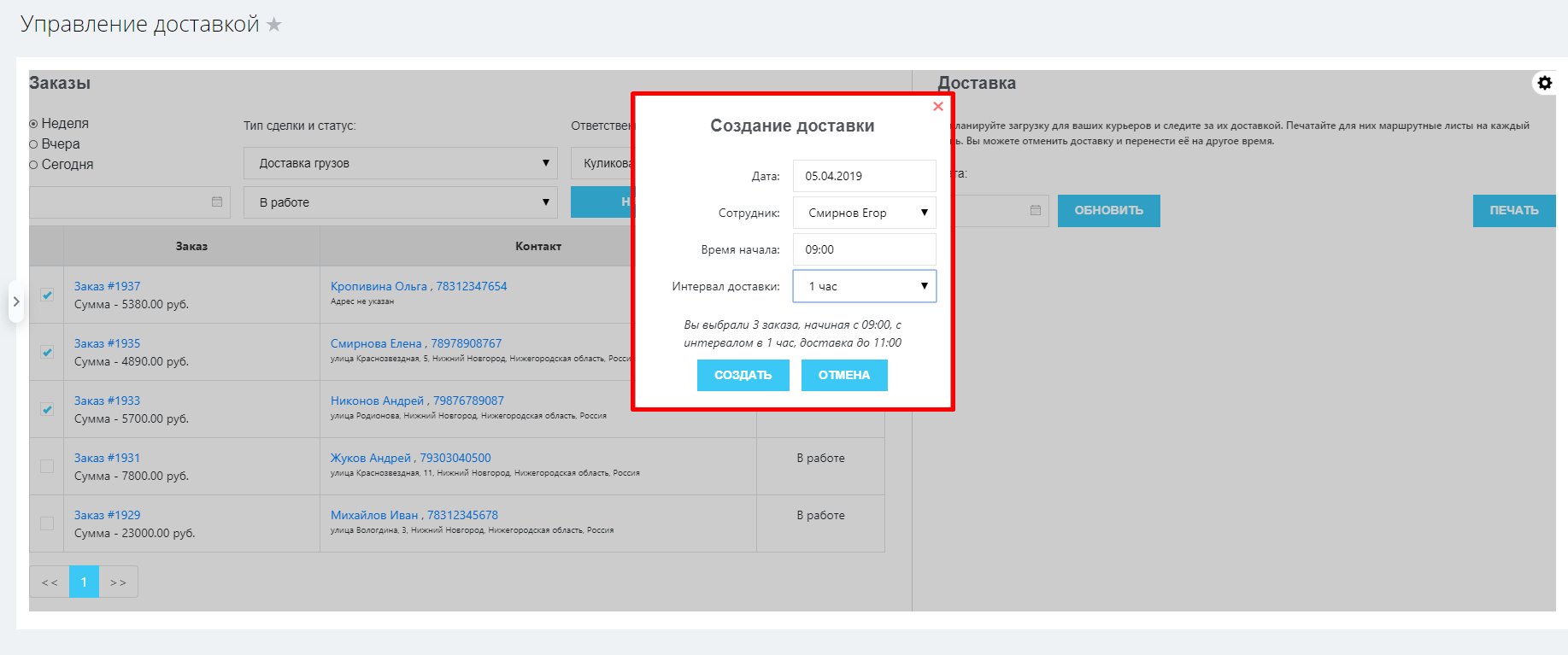Click the СОЗДАТЬ button
The height and width of the screenshot is (655, 1568).
pyautogui.click(x=743, y=375)
